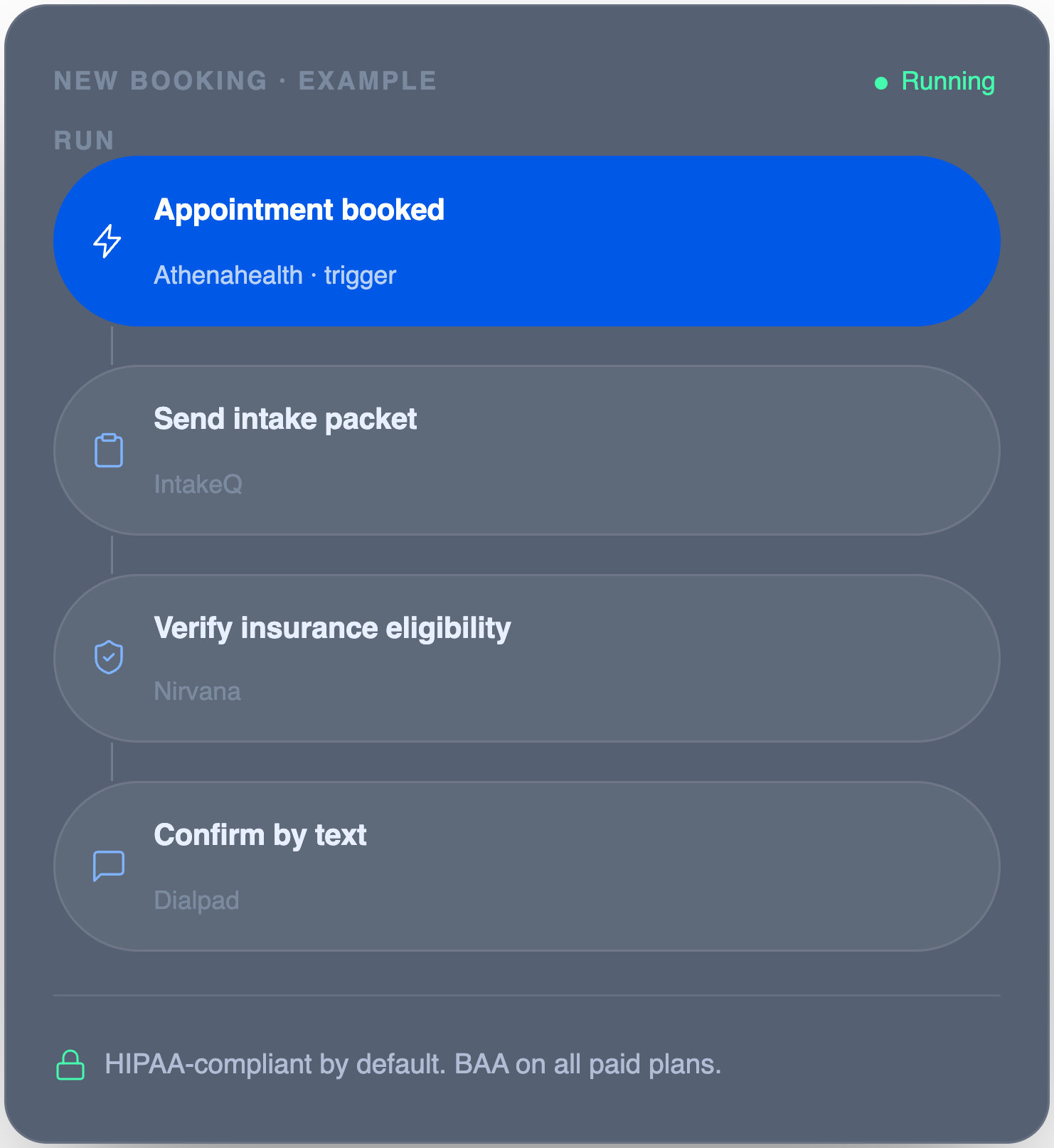Click the New Booking Example heading

[245, 81]
